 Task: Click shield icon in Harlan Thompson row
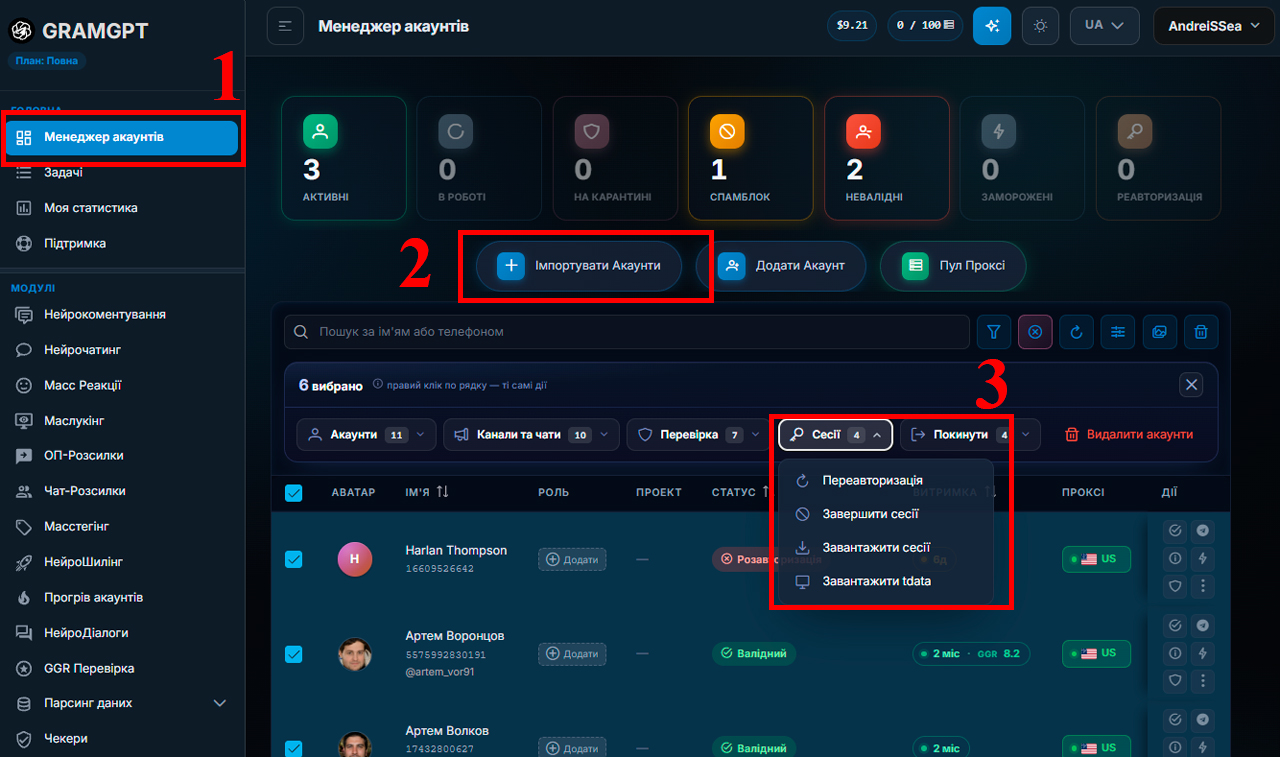[x=1176, y=586]
